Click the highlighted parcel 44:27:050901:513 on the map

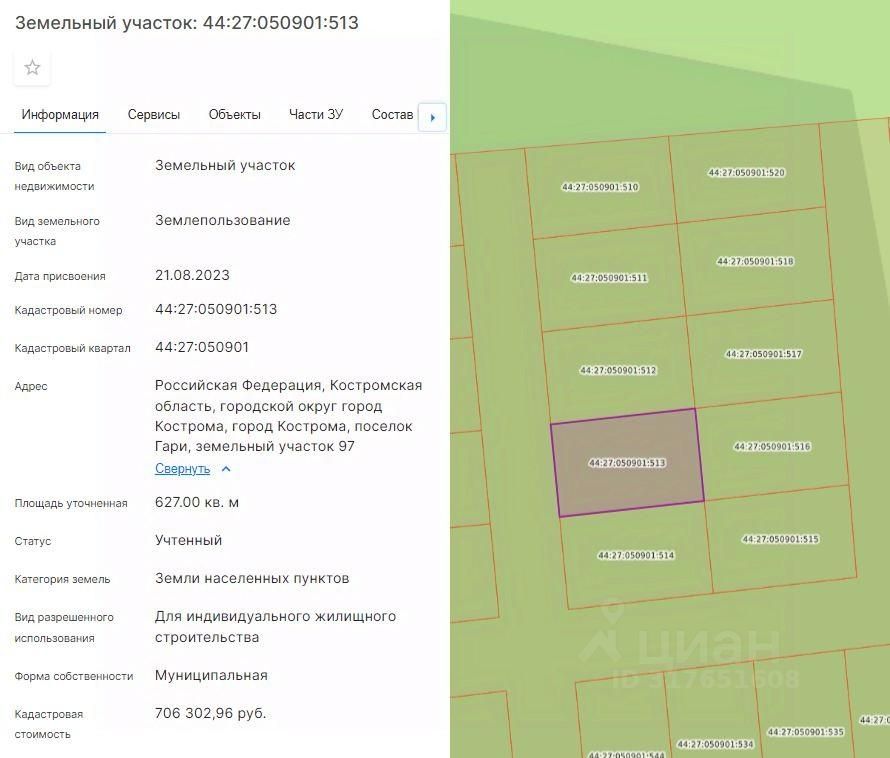pos(627,463)
